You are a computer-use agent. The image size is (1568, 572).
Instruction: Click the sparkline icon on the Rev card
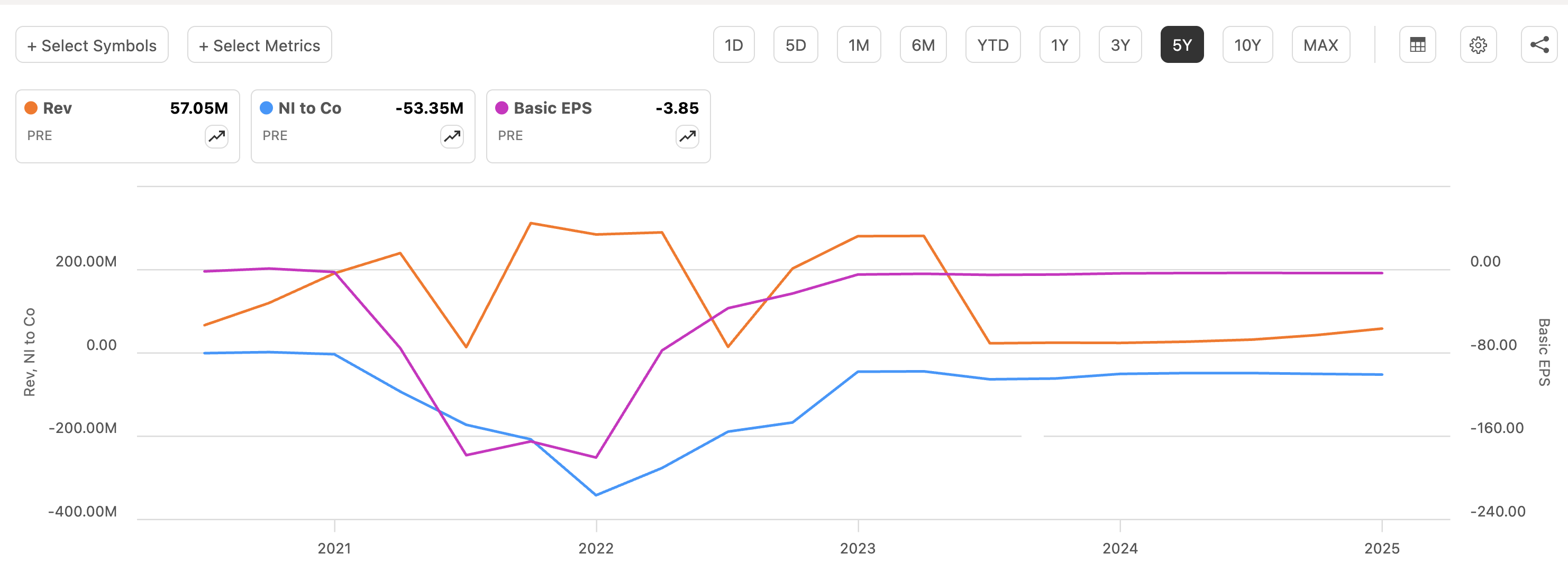tap(215, 137)
